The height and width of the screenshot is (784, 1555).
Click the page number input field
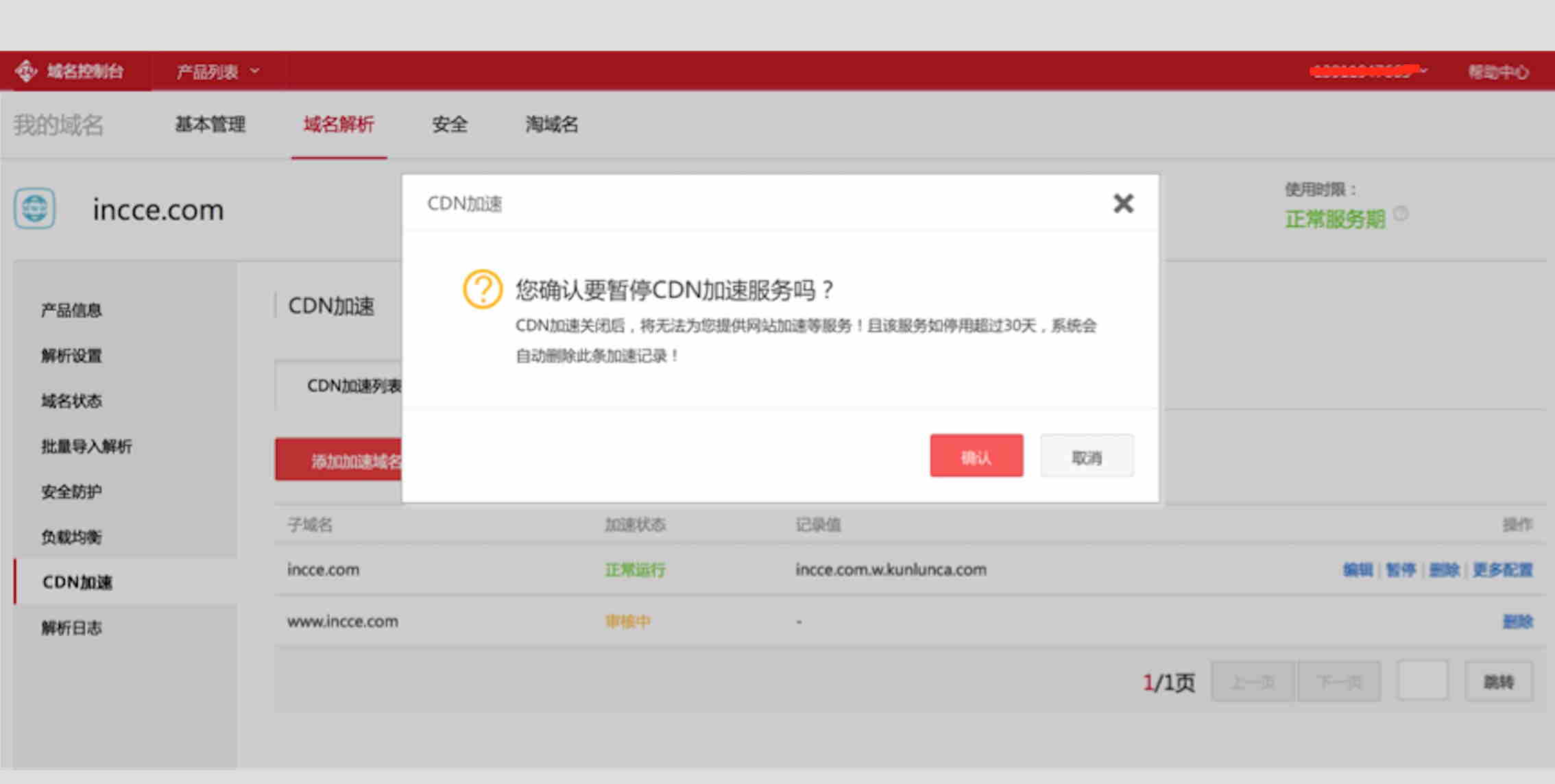coord(1423,681)
